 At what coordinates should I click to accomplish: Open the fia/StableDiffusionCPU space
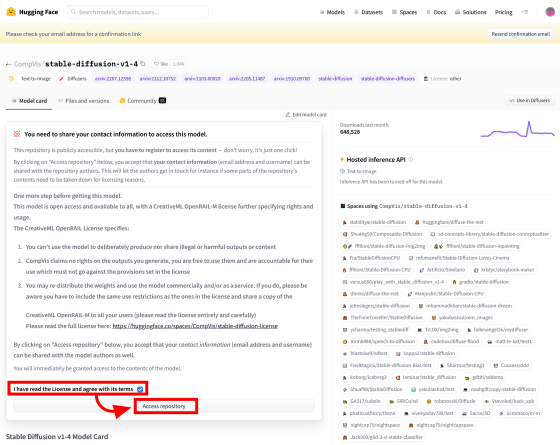371,258
